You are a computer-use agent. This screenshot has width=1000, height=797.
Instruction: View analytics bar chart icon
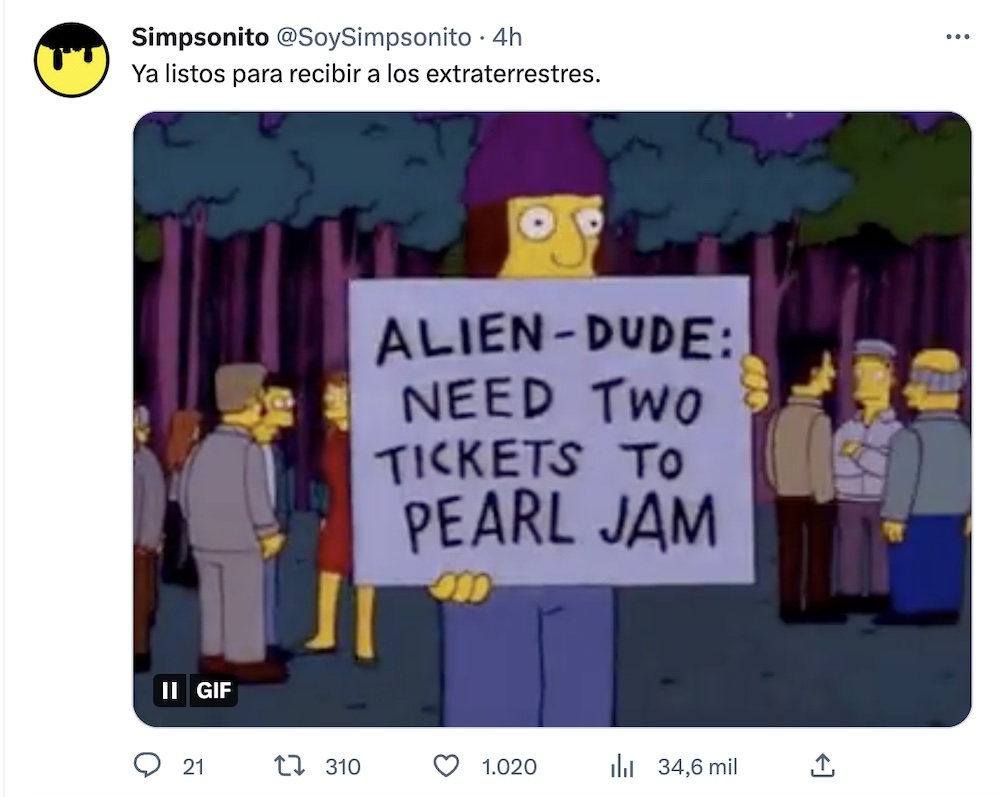pyautogui.click(x=622, y=766)
